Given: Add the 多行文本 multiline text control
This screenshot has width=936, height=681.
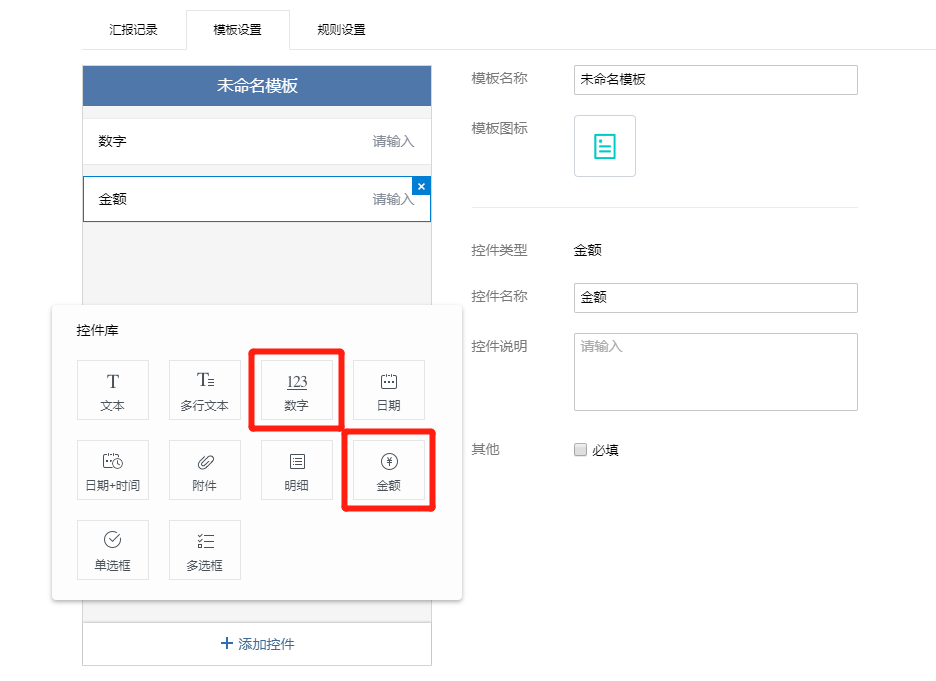Looking at the screenshot, I should tap(205, 390).
